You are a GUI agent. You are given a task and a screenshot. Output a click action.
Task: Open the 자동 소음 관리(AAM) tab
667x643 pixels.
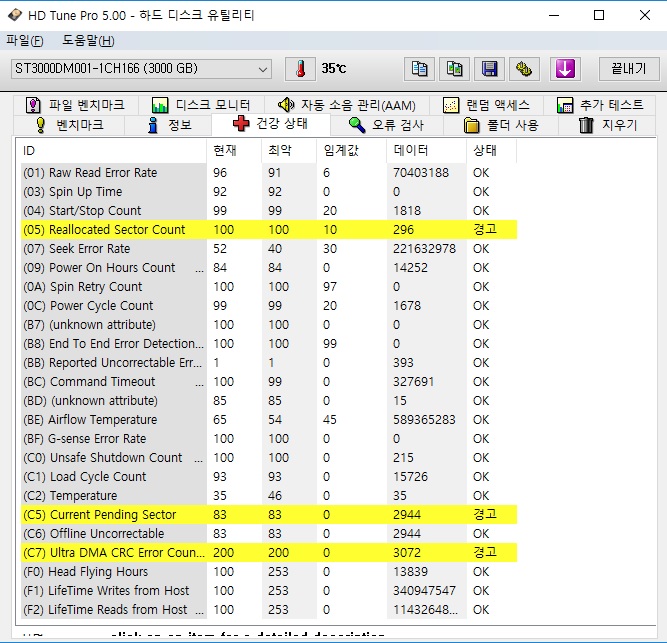click(346, 105)
